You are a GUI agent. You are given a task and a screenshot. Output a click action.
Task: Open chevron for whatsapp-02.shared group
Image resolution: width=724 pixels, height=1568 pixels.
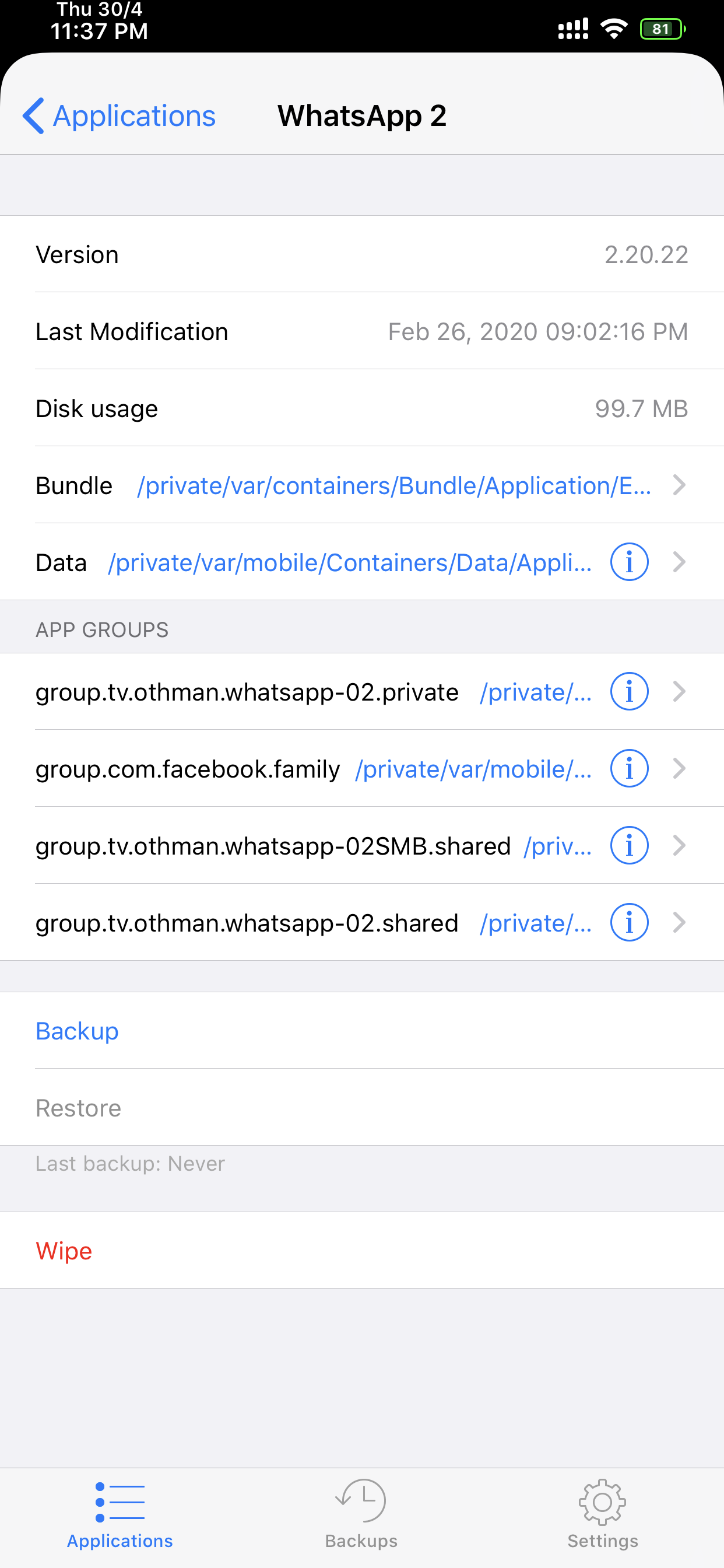pos(680,922)
